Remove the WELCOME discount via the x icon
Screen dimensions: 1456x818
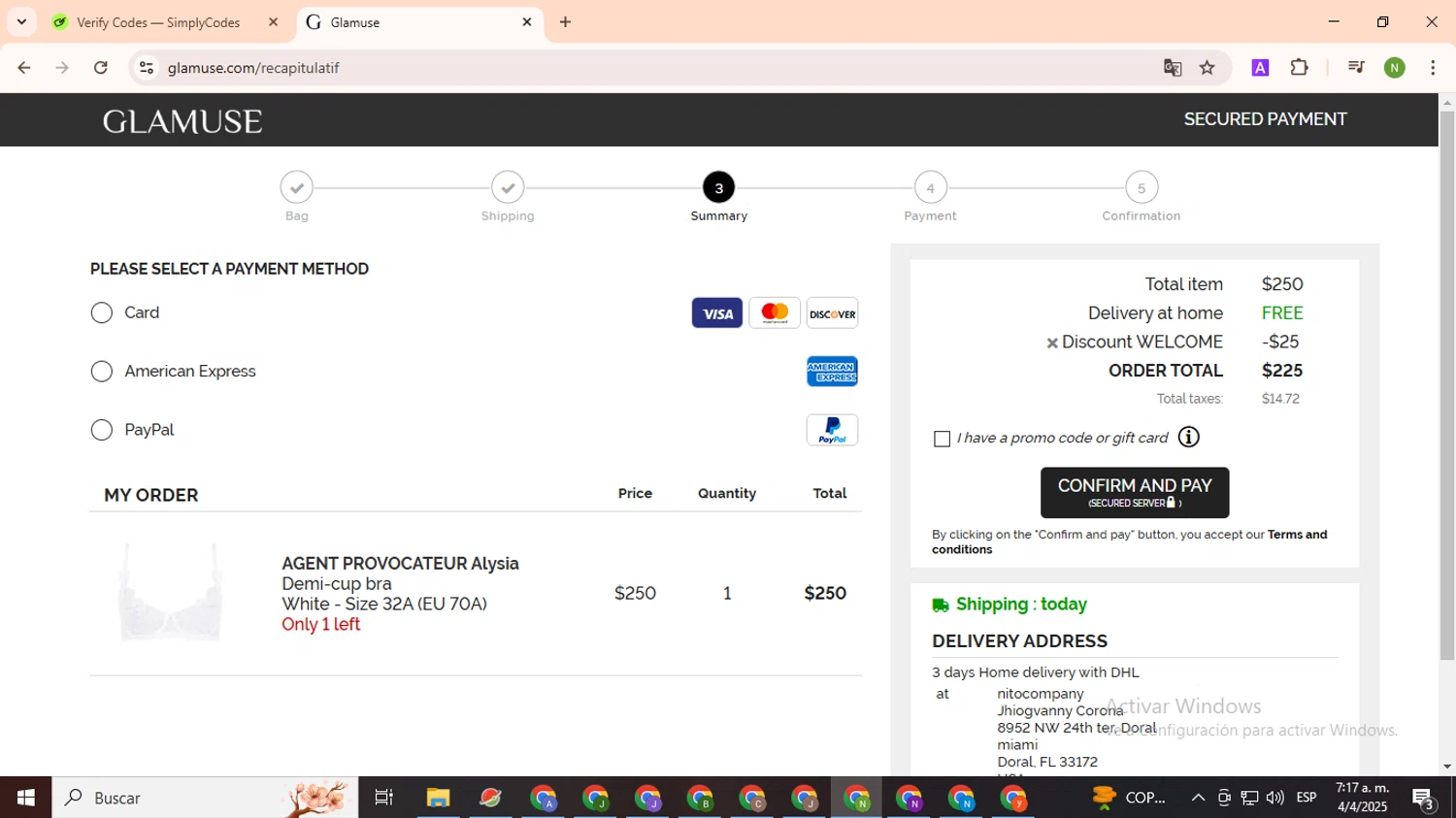point(1051,343)
